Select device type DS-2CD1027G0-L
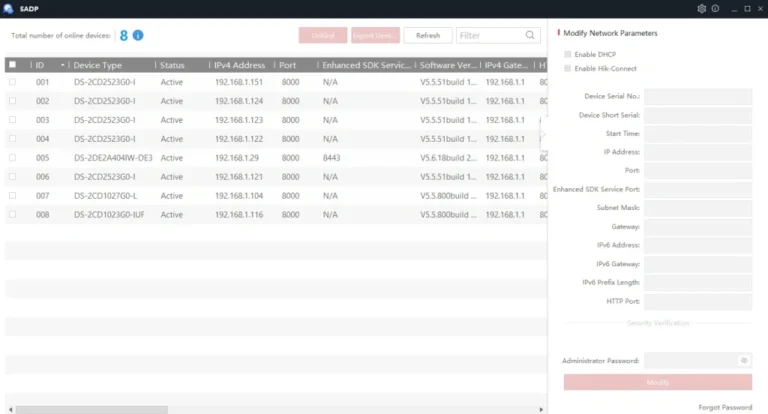This screenshot has height=414, width=768. pyautogui.click(x=105, y=195)
